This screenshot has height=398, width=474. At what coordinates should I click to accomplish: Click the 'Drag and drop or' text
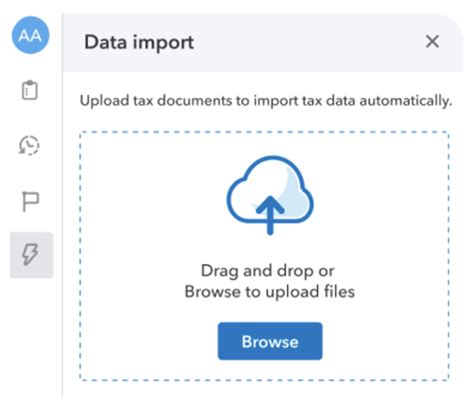[x=268, y=271]
